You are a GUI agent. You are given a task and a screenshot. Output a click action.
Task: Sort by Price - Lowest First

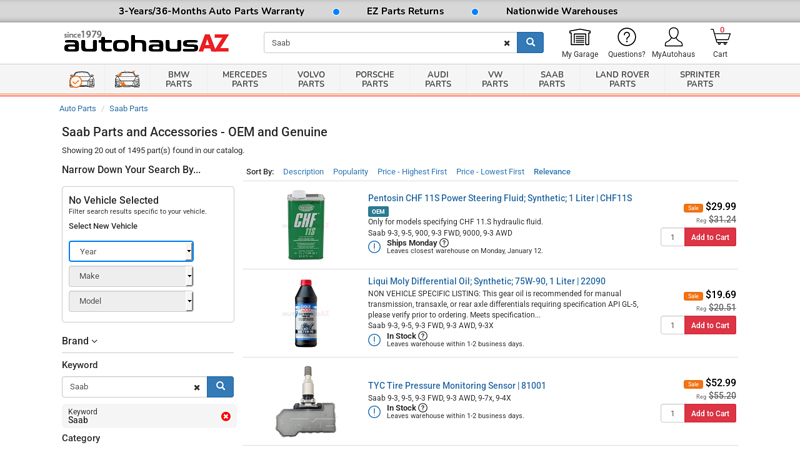click(x=490, y=172)
